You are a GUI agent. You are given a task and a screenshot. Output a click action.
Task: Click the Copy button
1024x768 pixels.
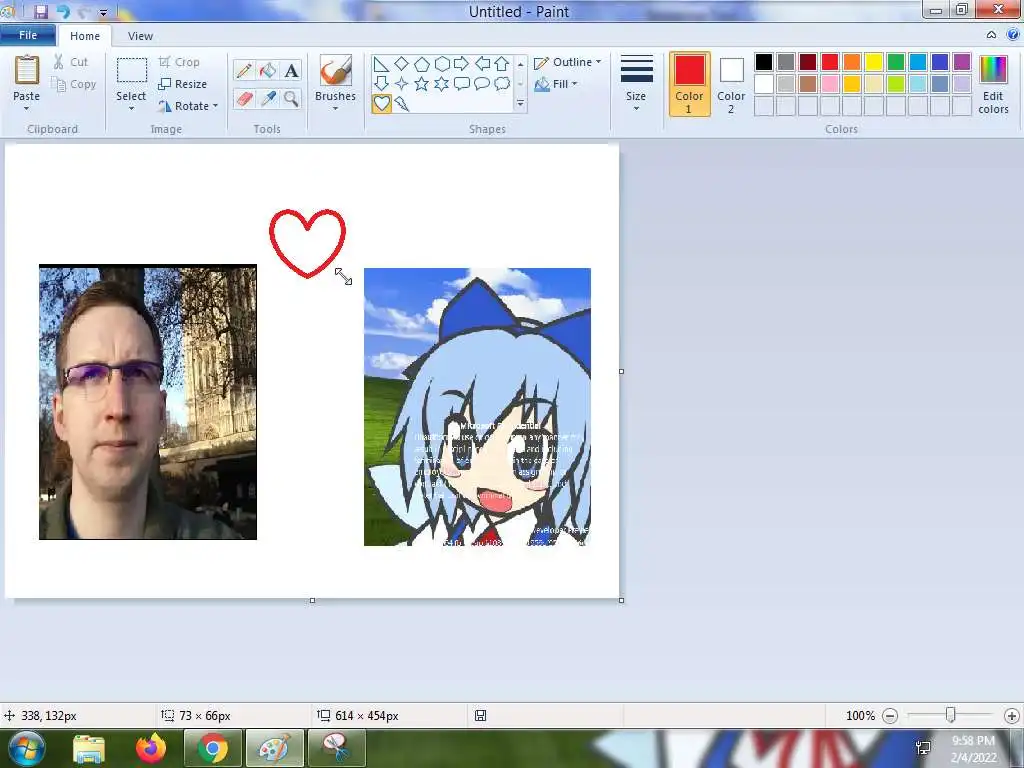point(74,84)
